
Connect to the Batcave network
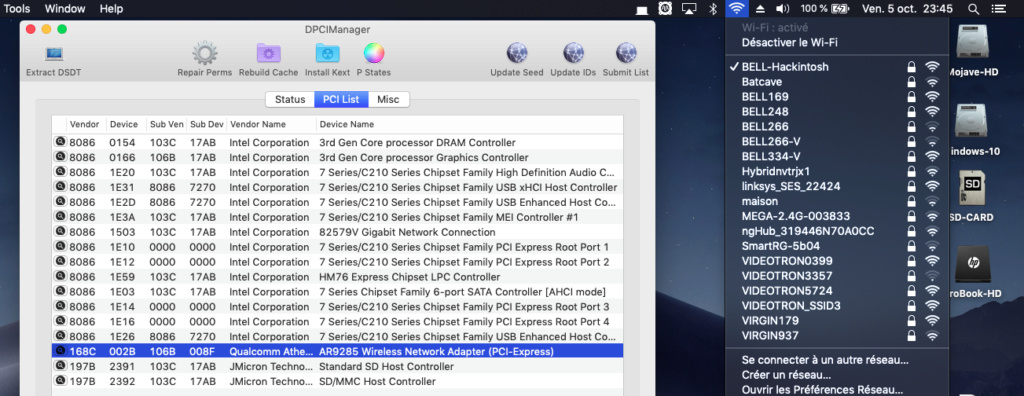click(837, 82)
